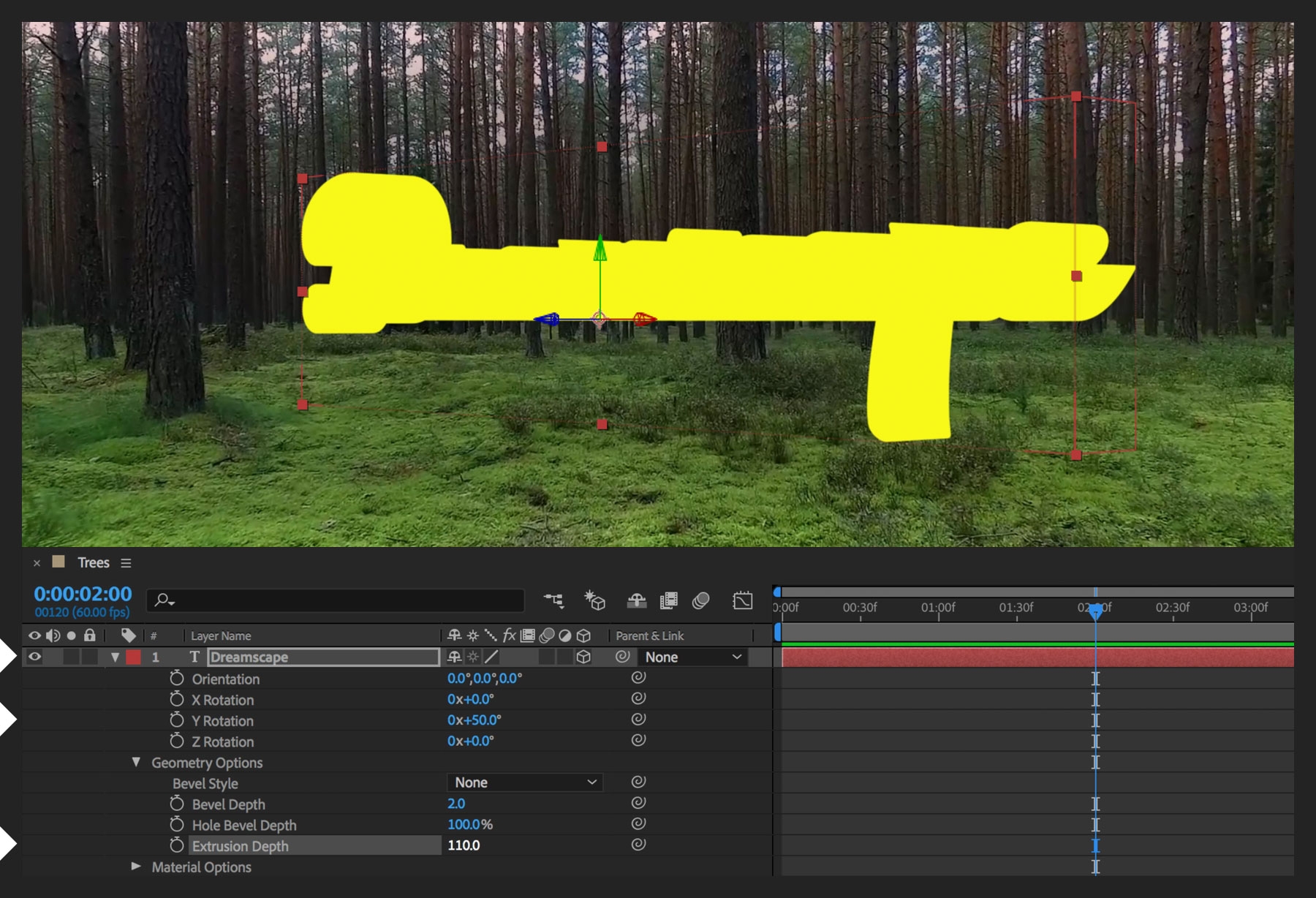1316x898 pixels.
Task: Open the Graph Editor
Action: 743,601
